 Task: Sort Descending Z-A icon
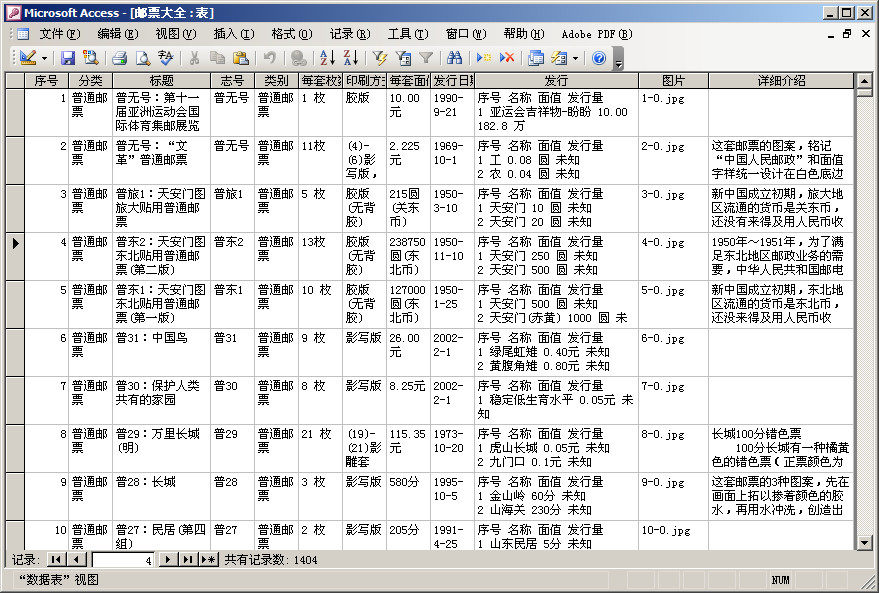[x=351, y=57]
